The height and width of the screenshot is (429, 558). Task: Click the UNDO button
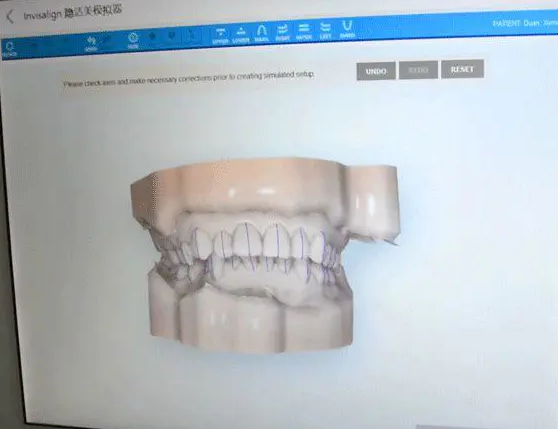(x=376, y=71)
